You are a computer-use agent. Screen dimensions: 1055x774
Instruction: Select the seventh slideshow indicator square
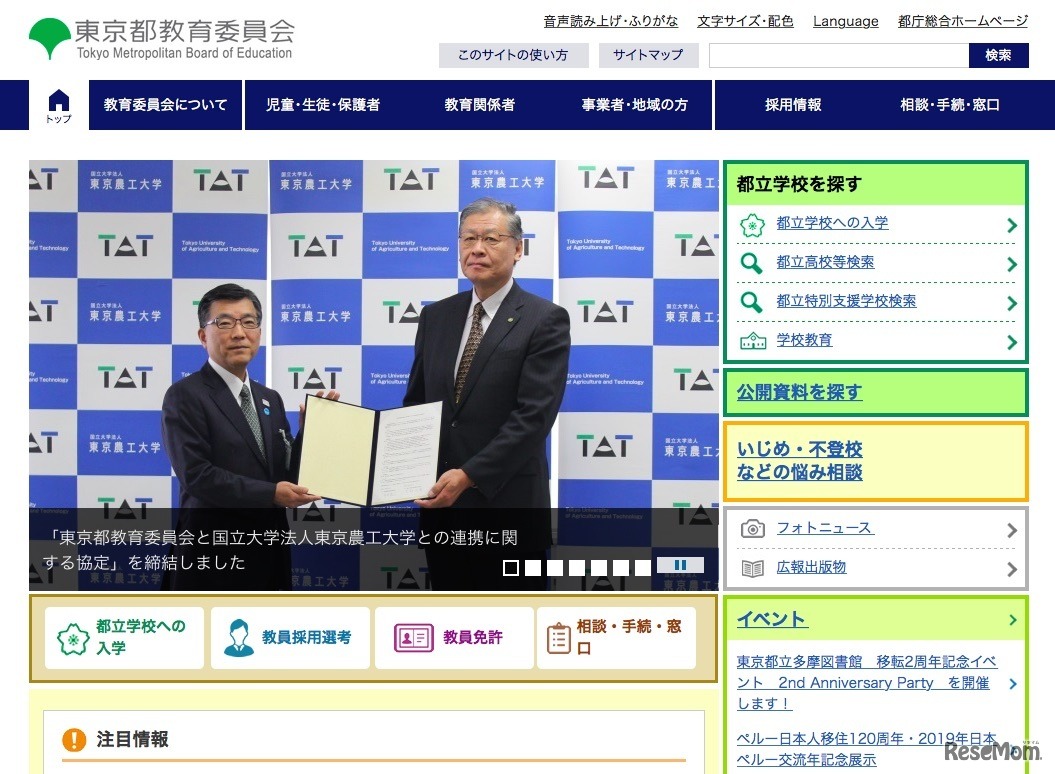643,568
